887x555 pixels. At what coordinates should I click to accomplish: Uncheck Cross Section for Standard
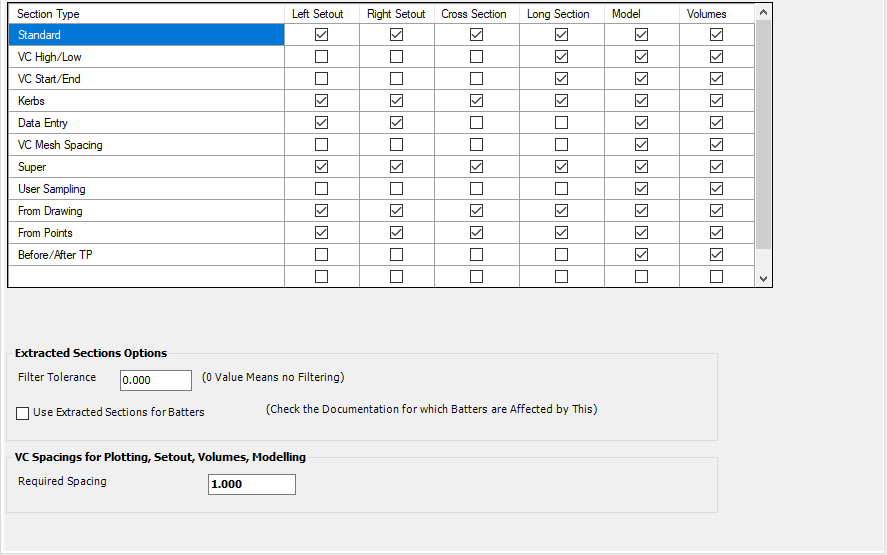click(x=476, y=35)
